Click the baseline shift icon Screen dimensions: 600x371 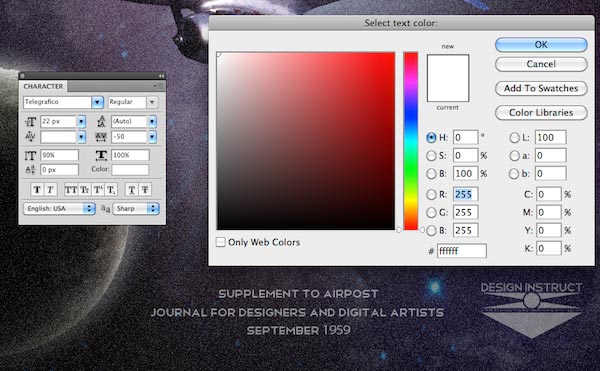[30, 169]
